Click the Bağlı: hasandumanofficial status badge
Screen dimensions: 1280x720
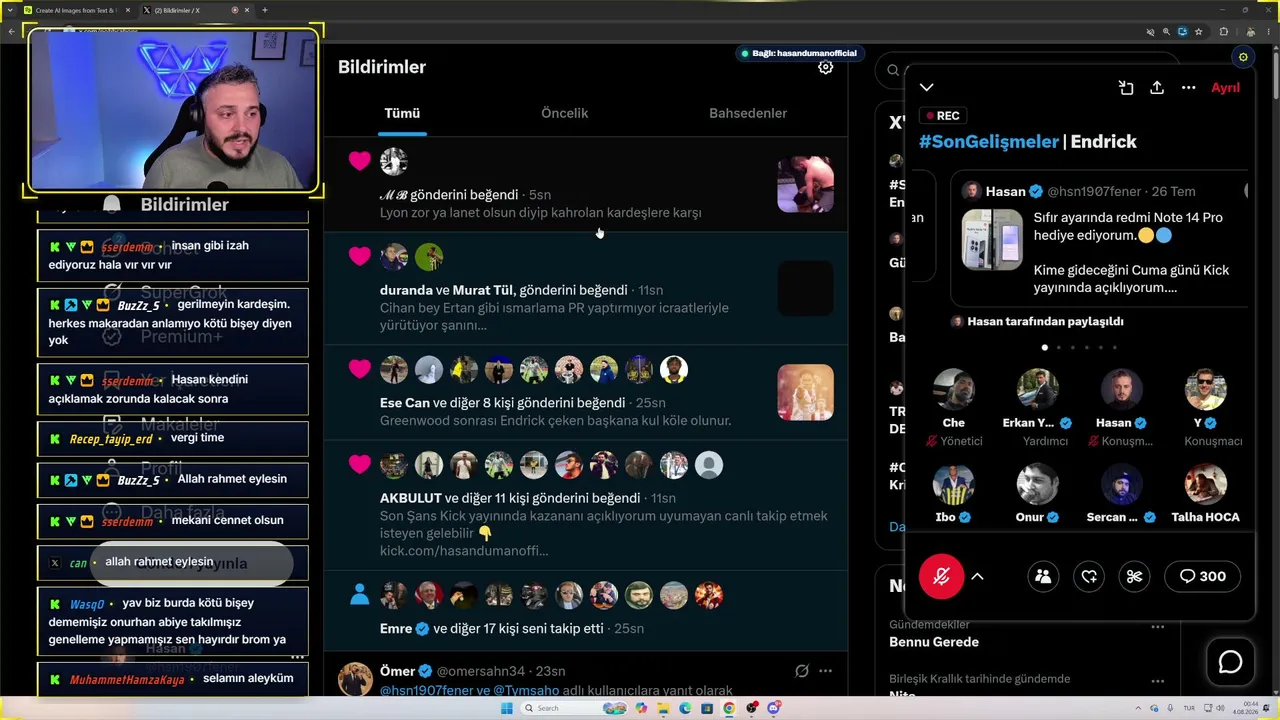point(798,53)
